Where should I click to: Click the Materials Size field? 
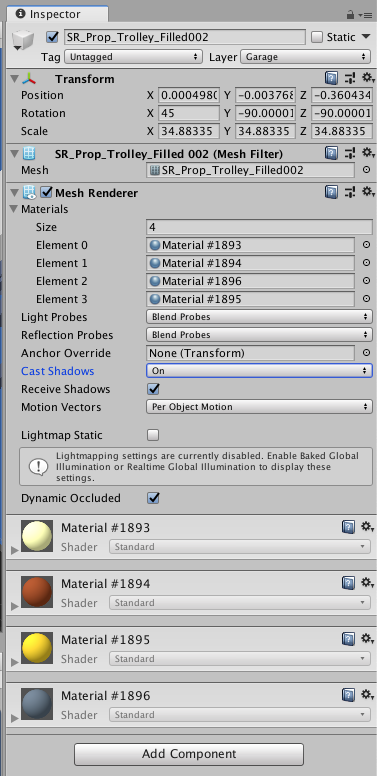coord(259,227)
